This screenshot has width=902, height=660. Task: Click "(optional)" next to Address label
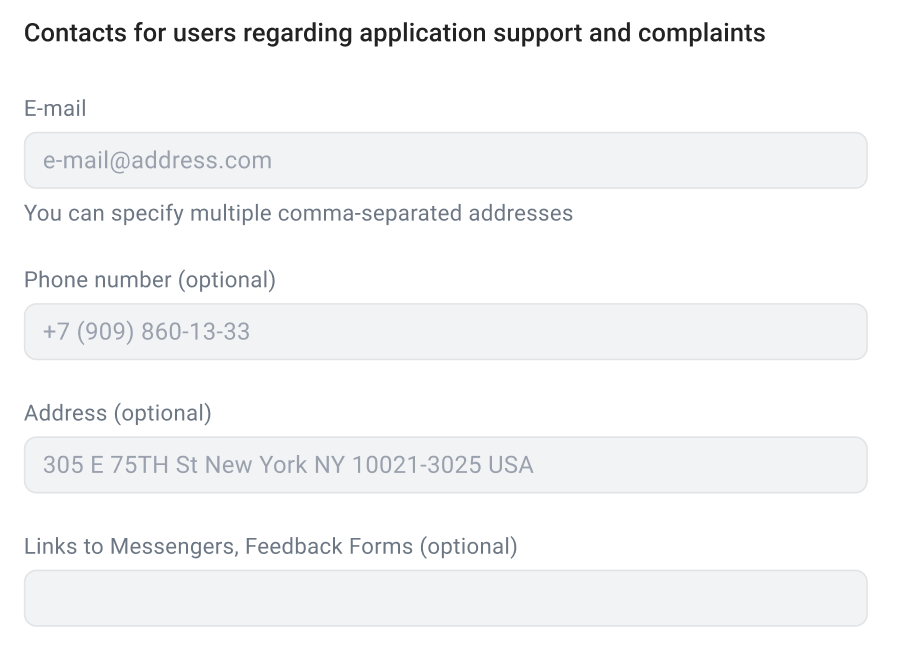[x=162, y=413]
